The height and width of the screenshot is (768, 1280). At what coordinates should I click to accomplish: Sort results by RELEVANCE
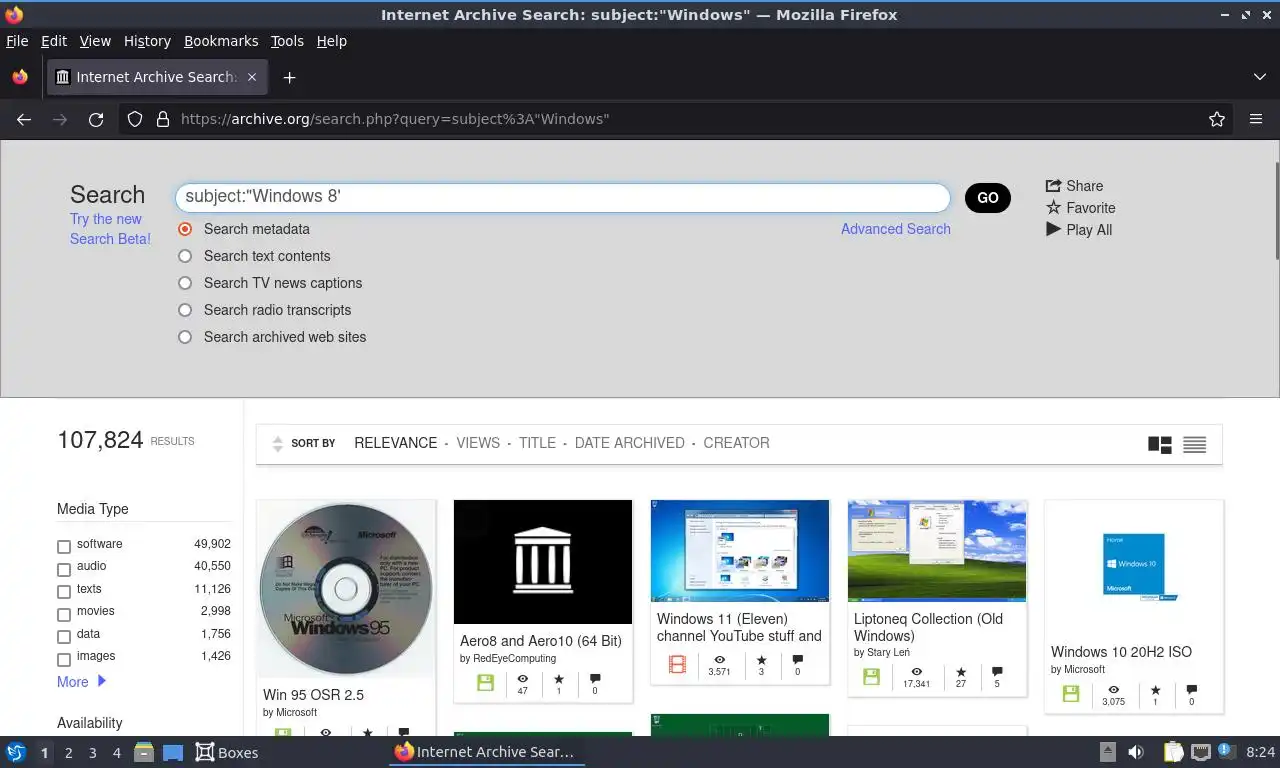tap(396, 443)
